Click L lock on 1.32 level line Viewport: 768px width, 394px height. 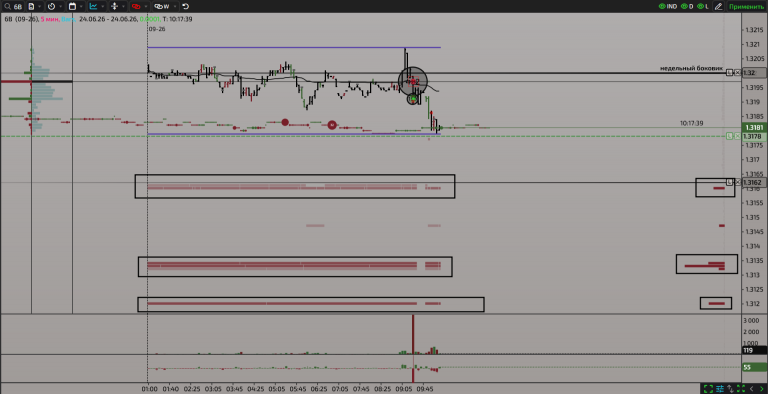729,73
